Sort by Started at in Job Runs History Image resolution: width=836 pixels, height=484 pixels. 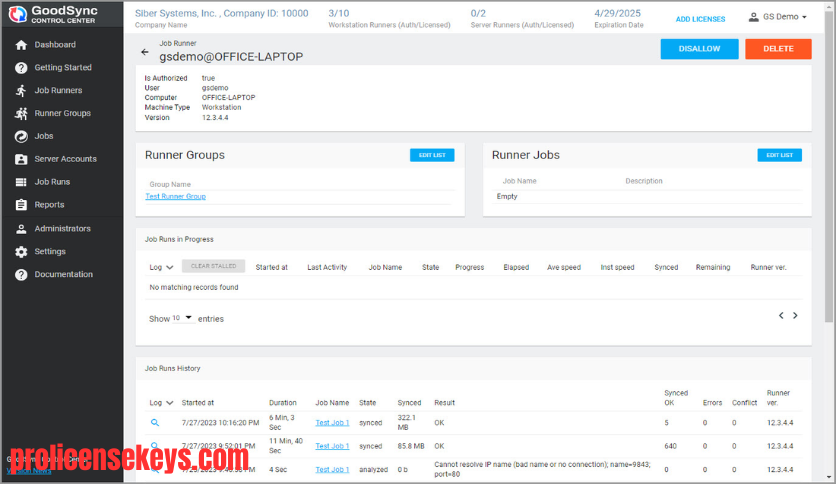(198, 403)
